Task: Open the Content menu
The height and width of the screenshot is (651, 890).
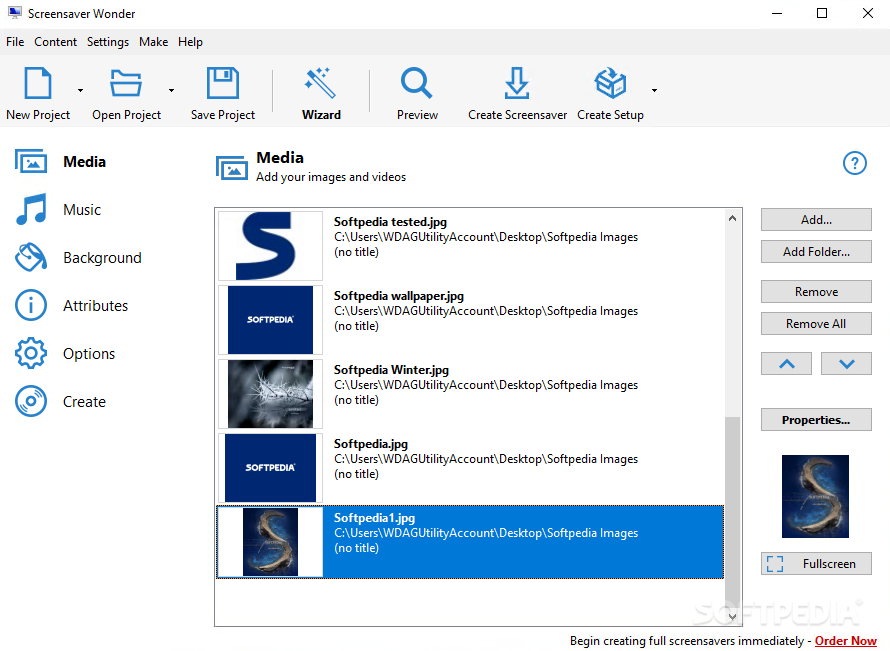Action: 55,42
